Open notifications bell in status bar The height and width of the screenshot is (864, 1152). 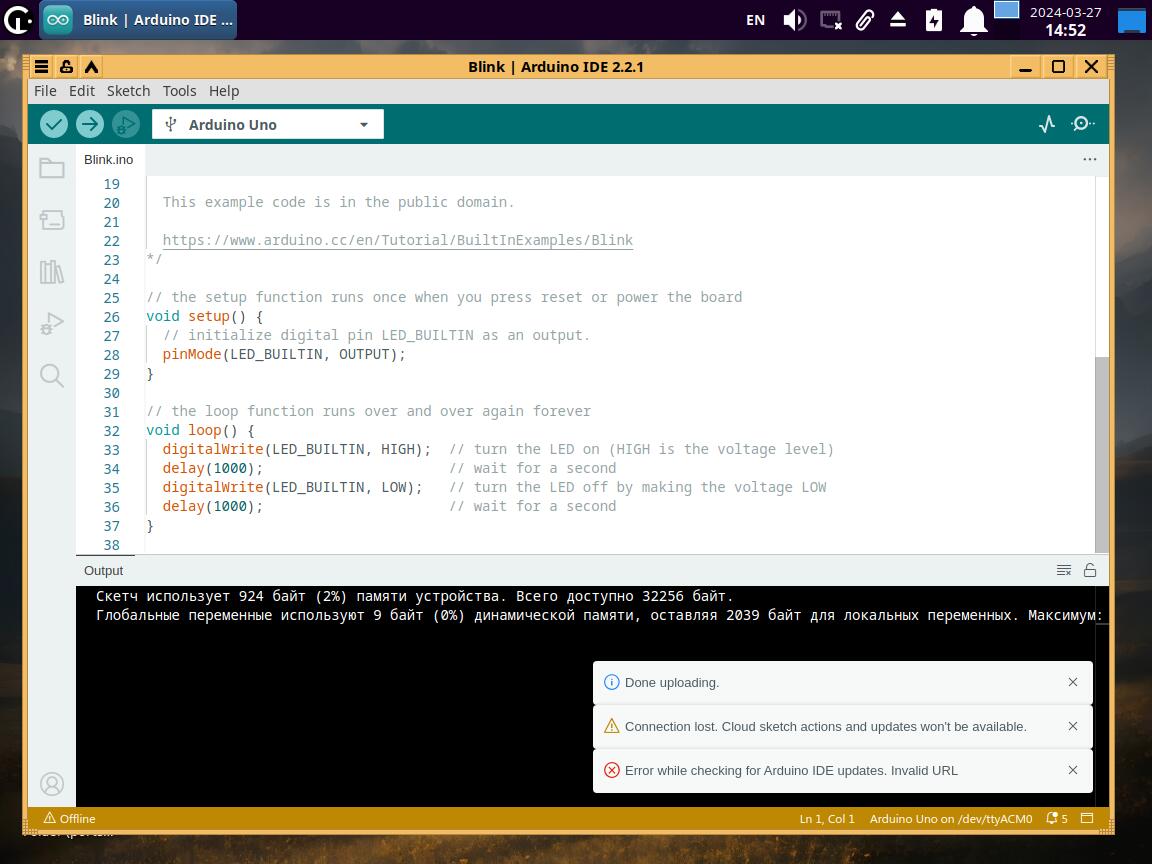[x=1057, y=818]
